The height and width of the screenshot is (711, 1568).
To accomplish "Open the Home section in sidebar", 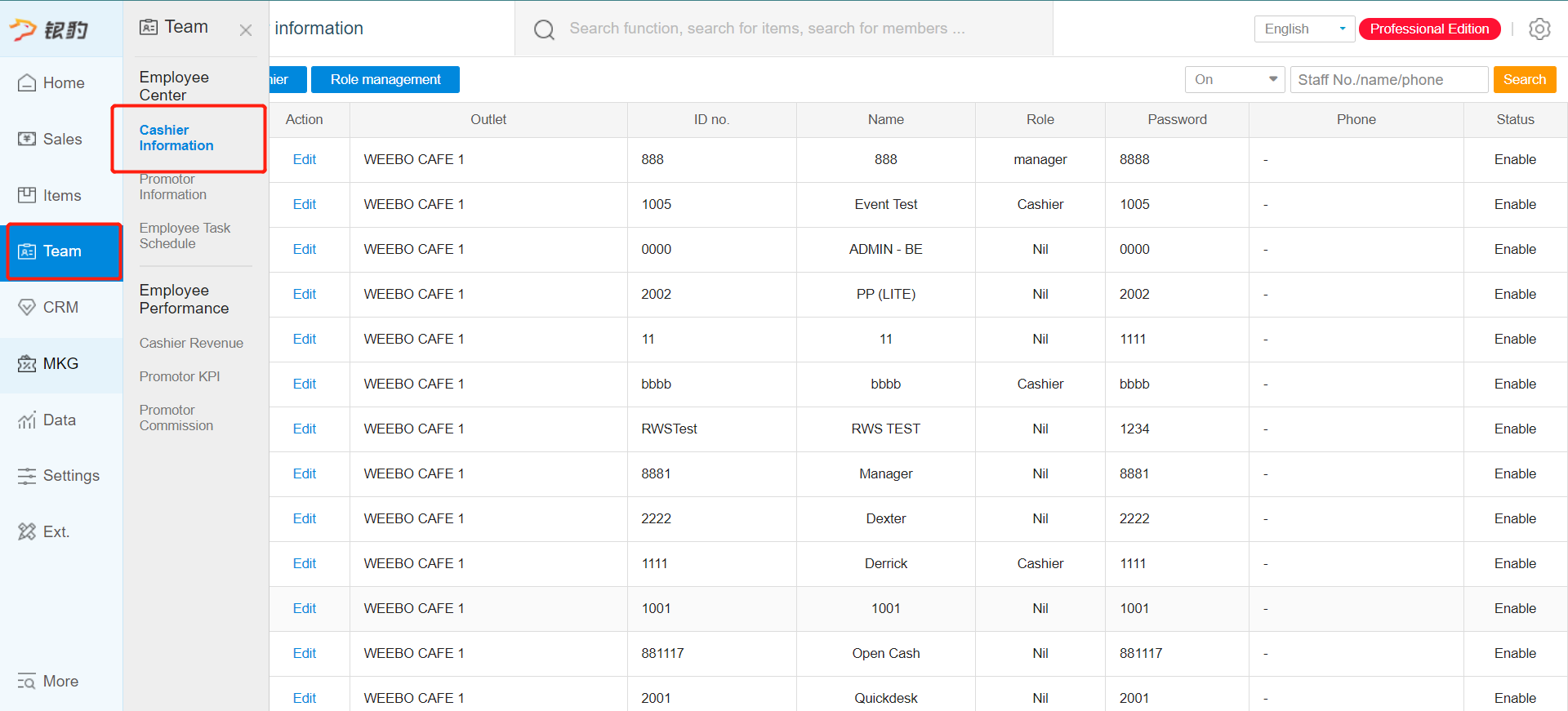I will click(61, 82).
